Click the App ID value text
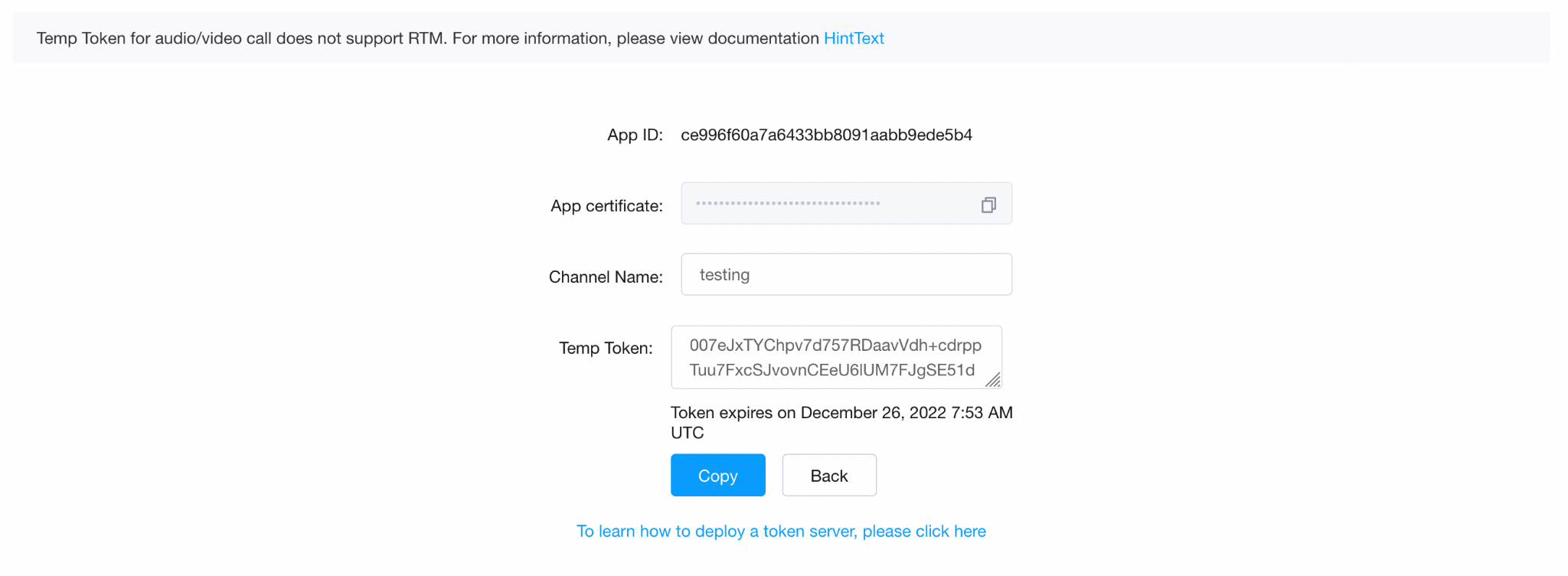 coord(826,136)
